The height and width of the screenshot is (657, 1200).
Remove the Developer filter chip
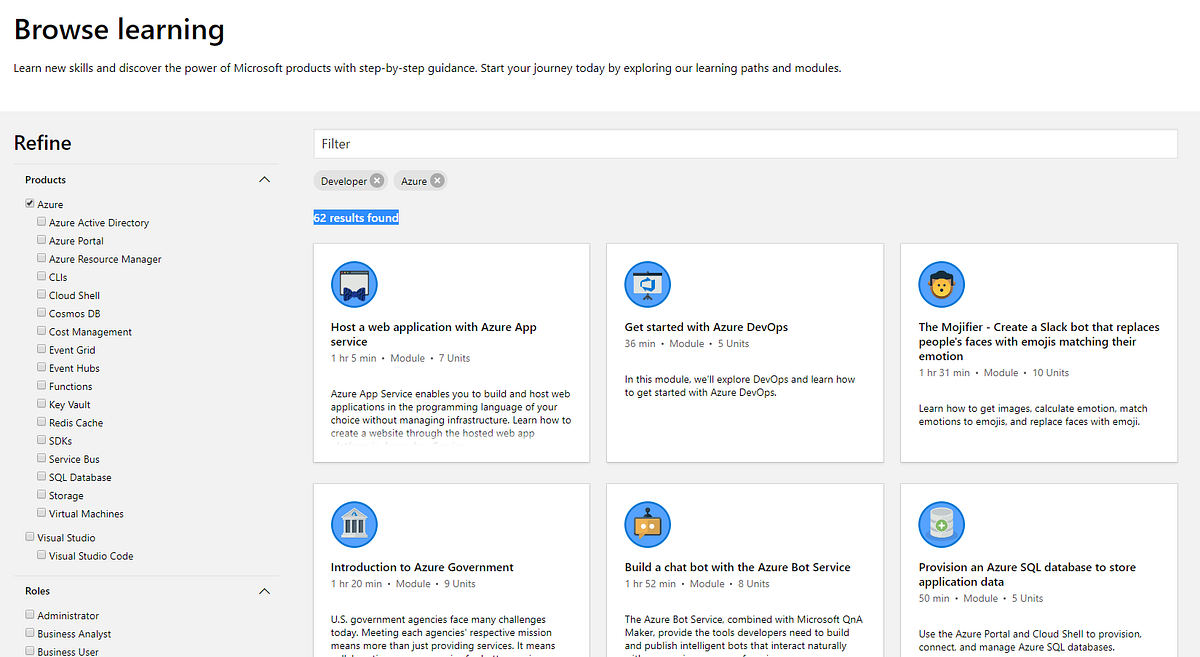pos(376,181)
